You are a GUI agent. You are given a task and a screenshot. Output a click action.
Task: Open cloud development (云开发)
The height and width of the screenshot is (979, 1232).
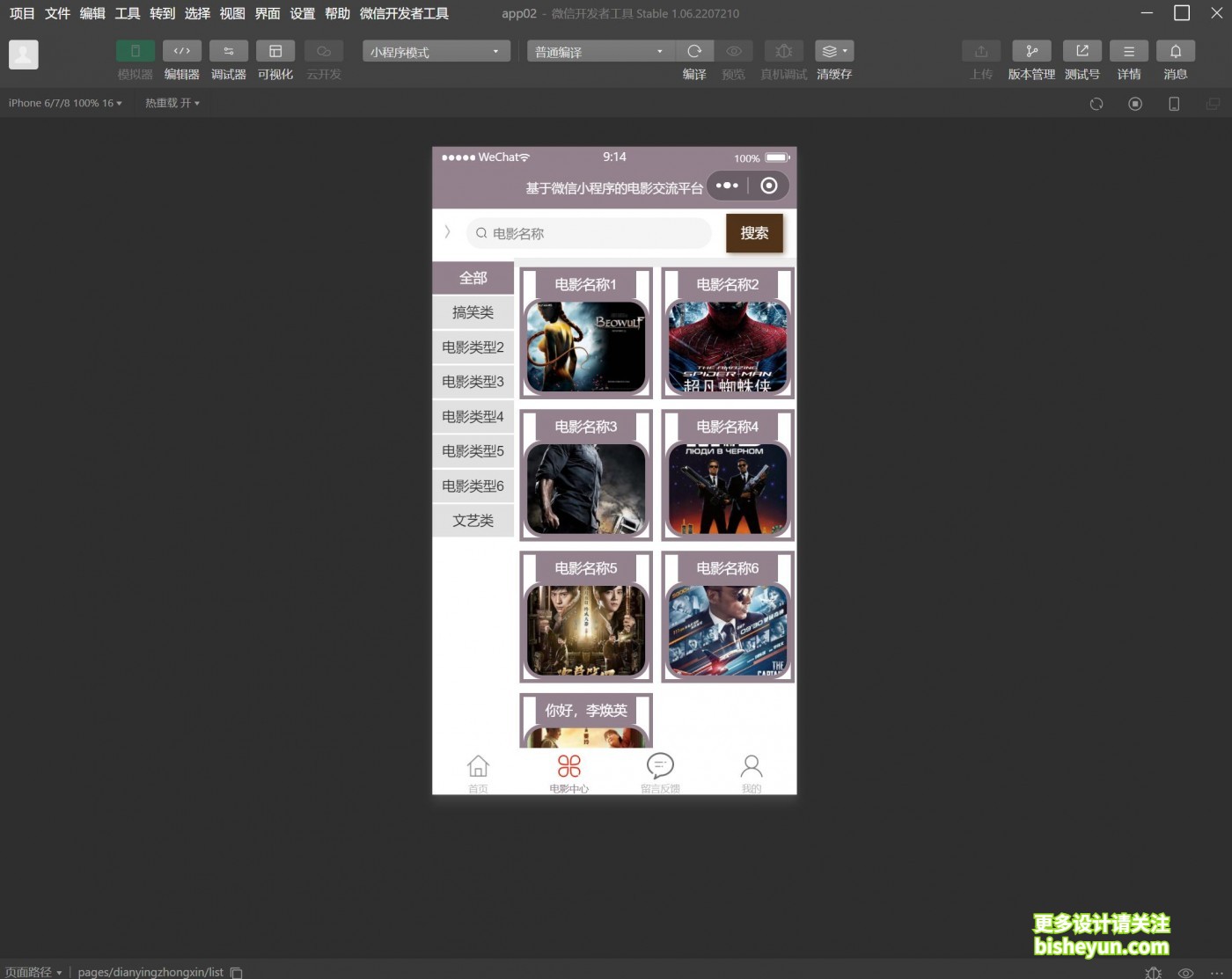[324, 51]
